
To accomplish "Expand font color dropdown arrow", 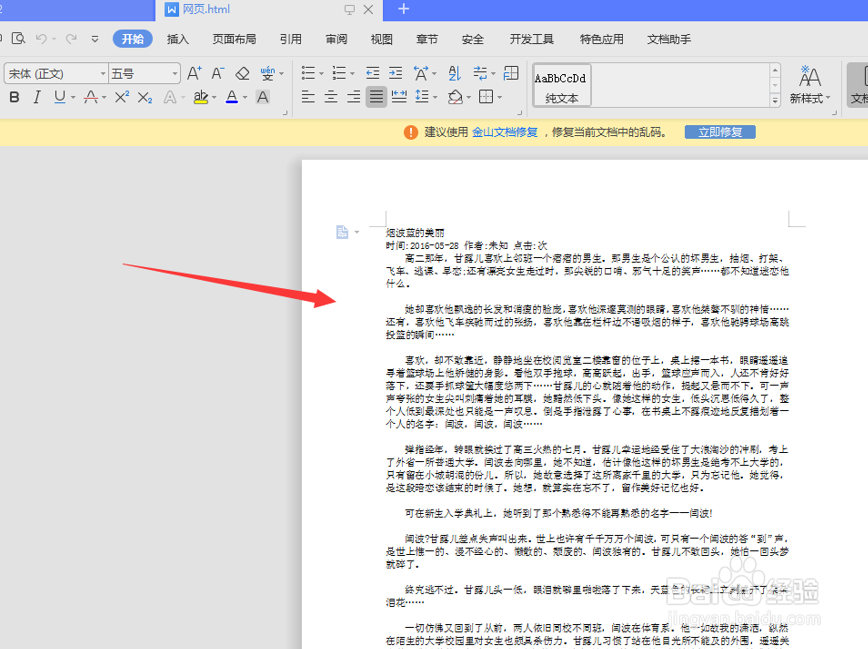I will pos(245,98).
